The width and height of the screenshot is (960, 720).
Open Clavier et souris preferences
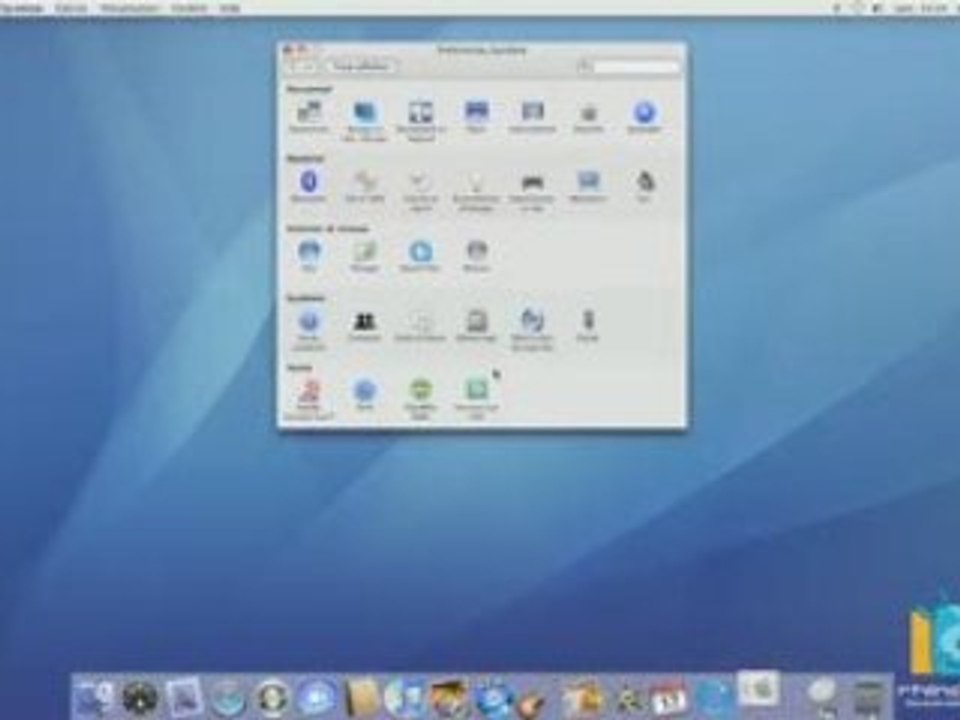tap(421, 190)
